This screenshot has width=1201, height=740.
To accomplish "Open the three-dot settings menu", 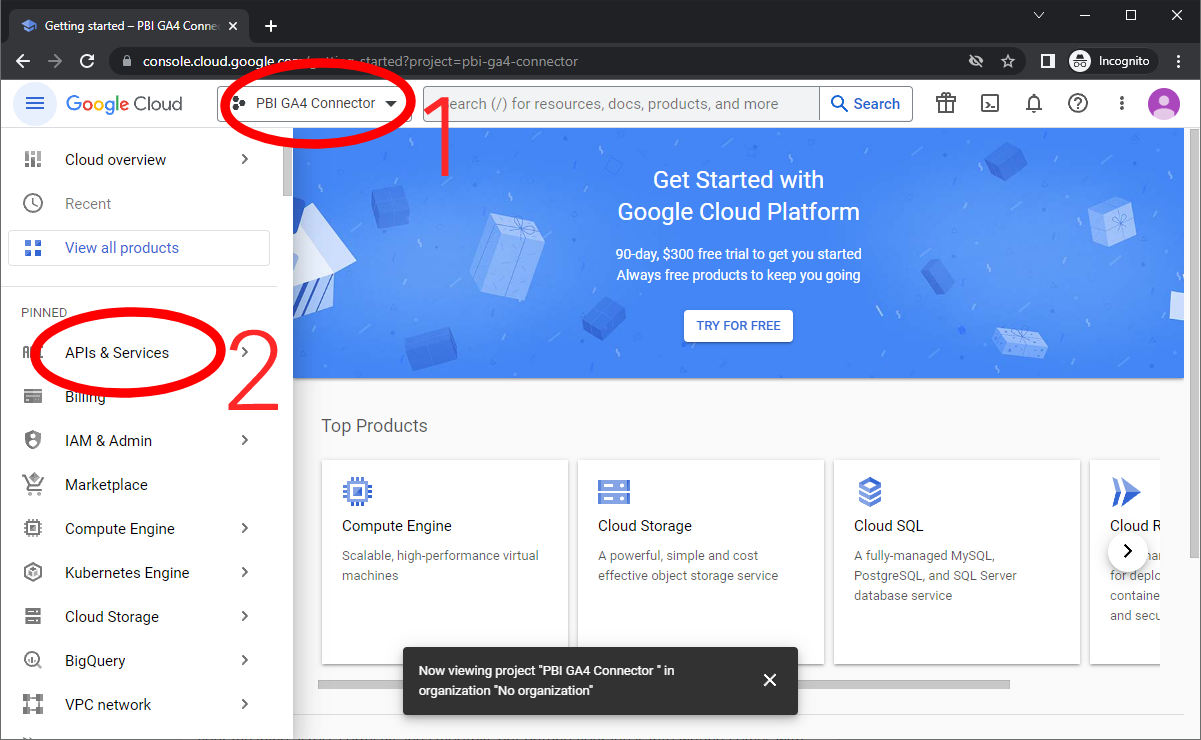I will point(1122,104).
